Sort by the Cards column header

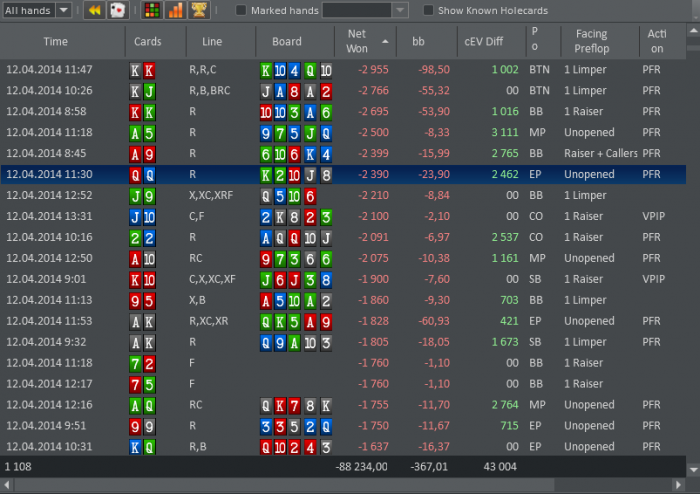156,42
